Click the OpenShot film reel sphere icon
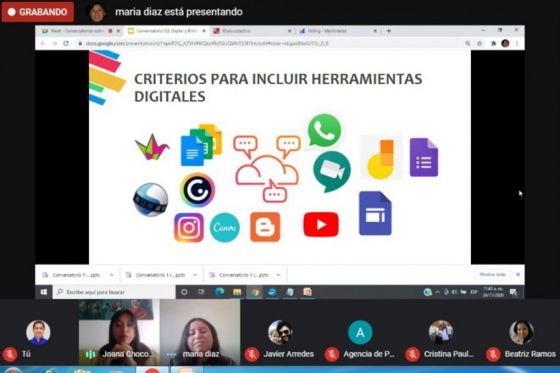 tap(151, 199)
